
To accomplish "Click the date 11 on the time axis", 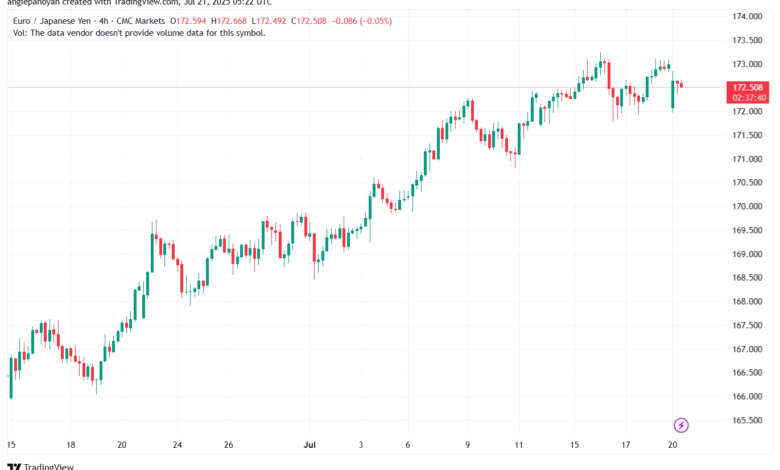I will [x=518, y=445].
